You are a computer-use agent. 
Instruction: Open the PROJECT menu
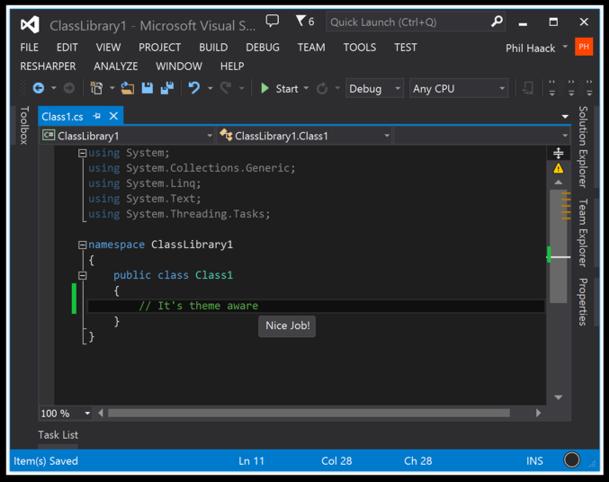pos(160,47)
